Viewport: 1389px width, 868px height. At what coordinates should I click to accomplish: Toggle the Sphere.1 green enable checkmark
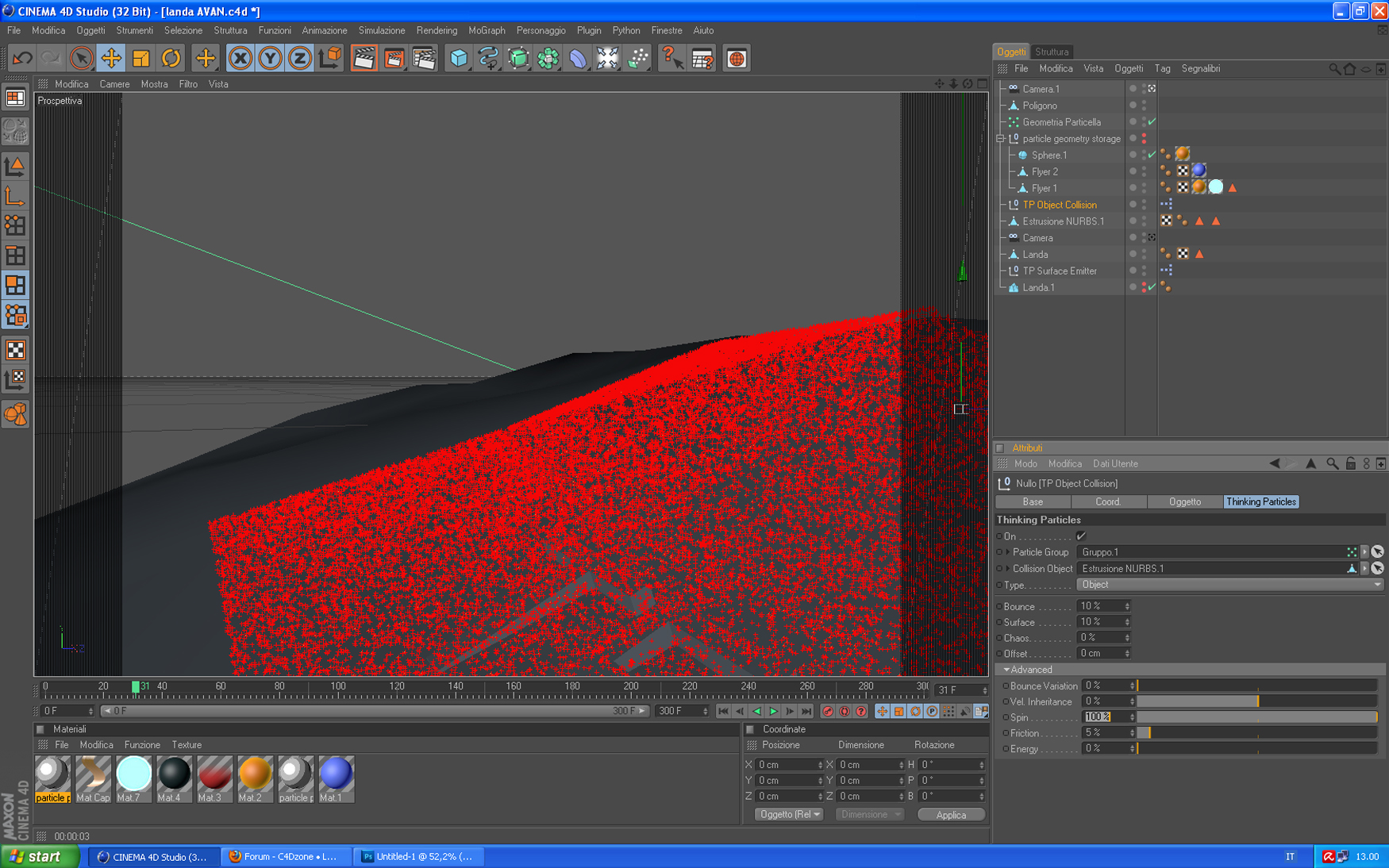[1152, 155]
